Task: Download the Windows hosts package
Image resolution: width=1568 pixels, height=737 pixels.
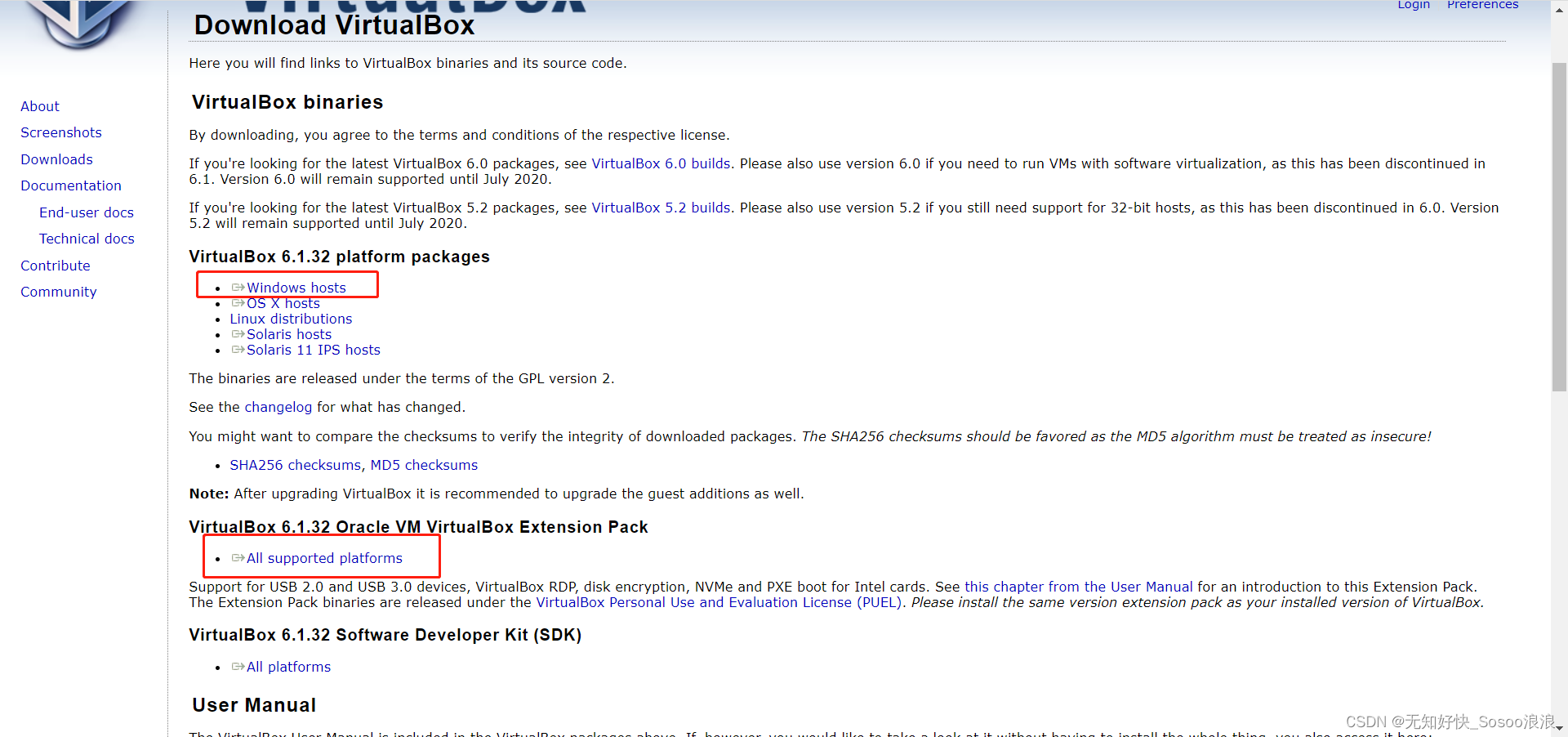Action: (x=296, y=288)
